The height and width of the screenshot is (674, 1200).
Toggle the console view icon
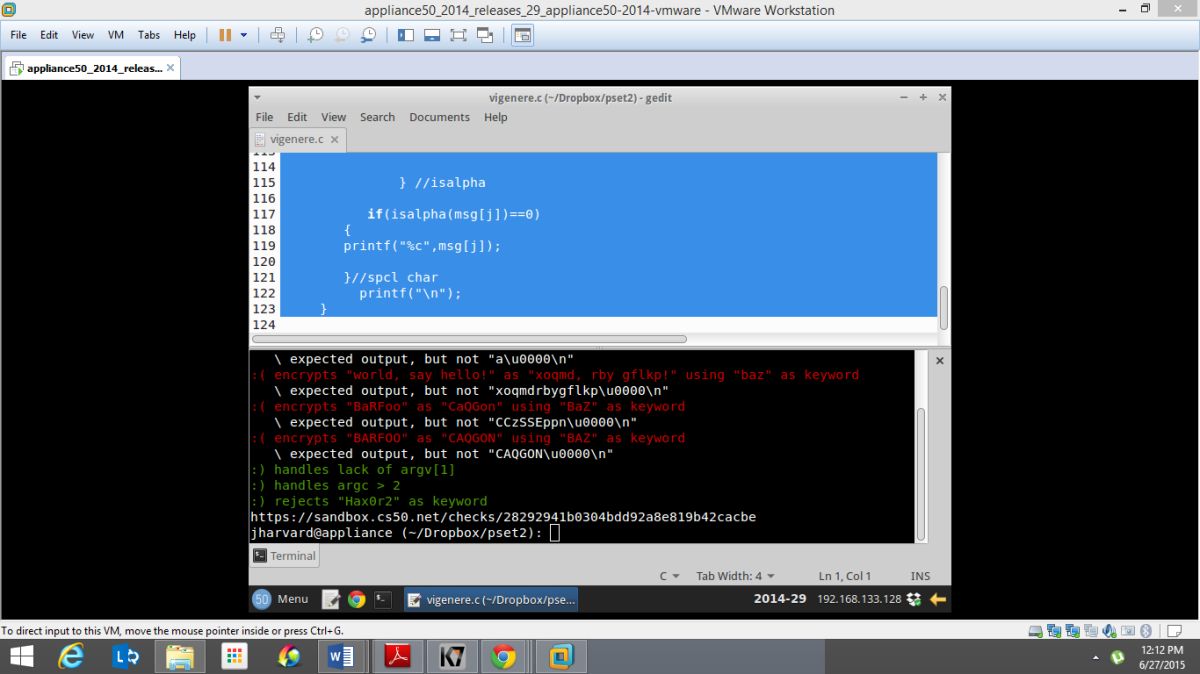pyautogui.click(x=522, y=34)
